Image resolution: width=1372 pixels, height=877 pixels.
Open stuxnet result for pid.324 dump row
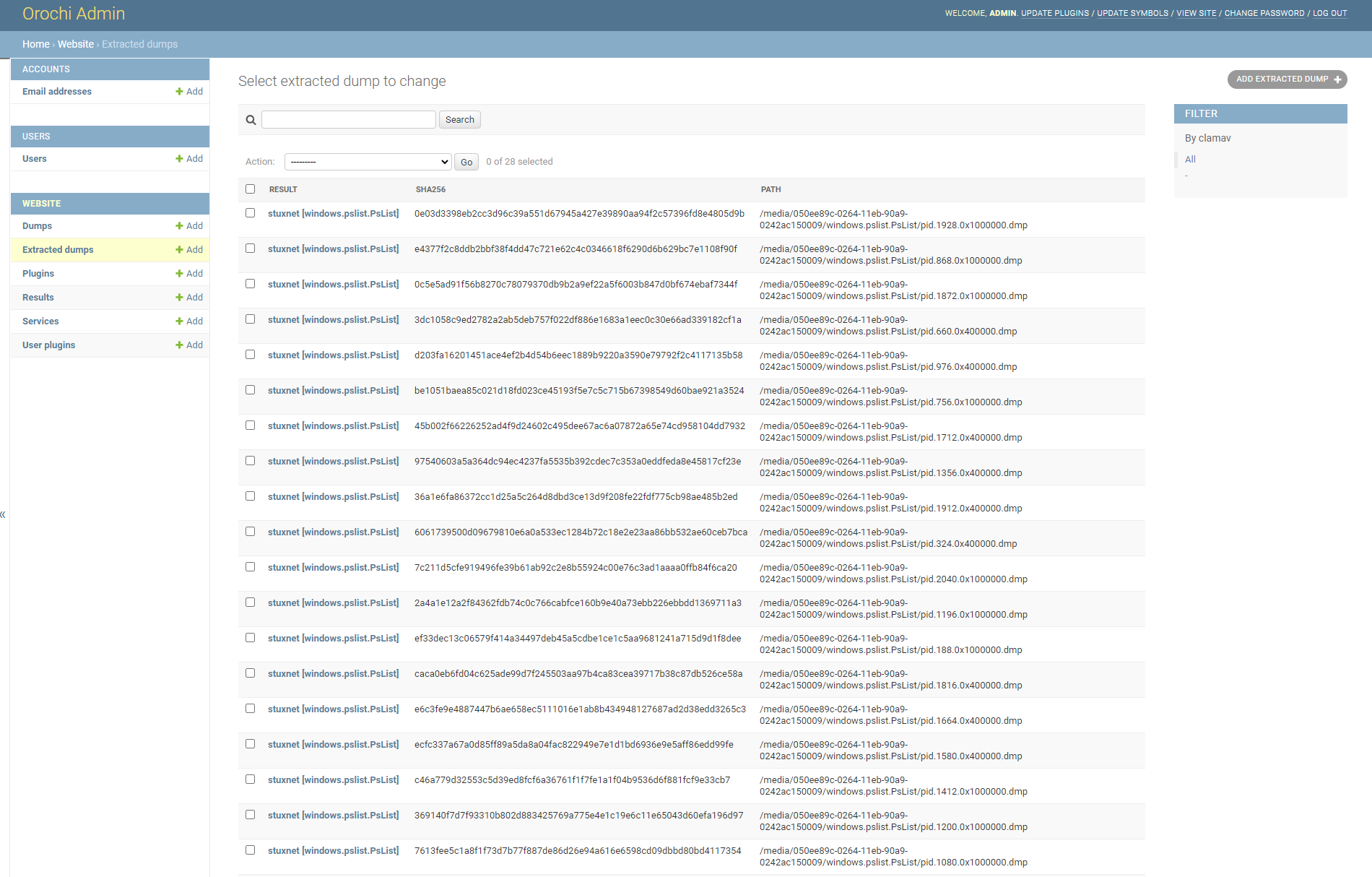tap(334, 532)
